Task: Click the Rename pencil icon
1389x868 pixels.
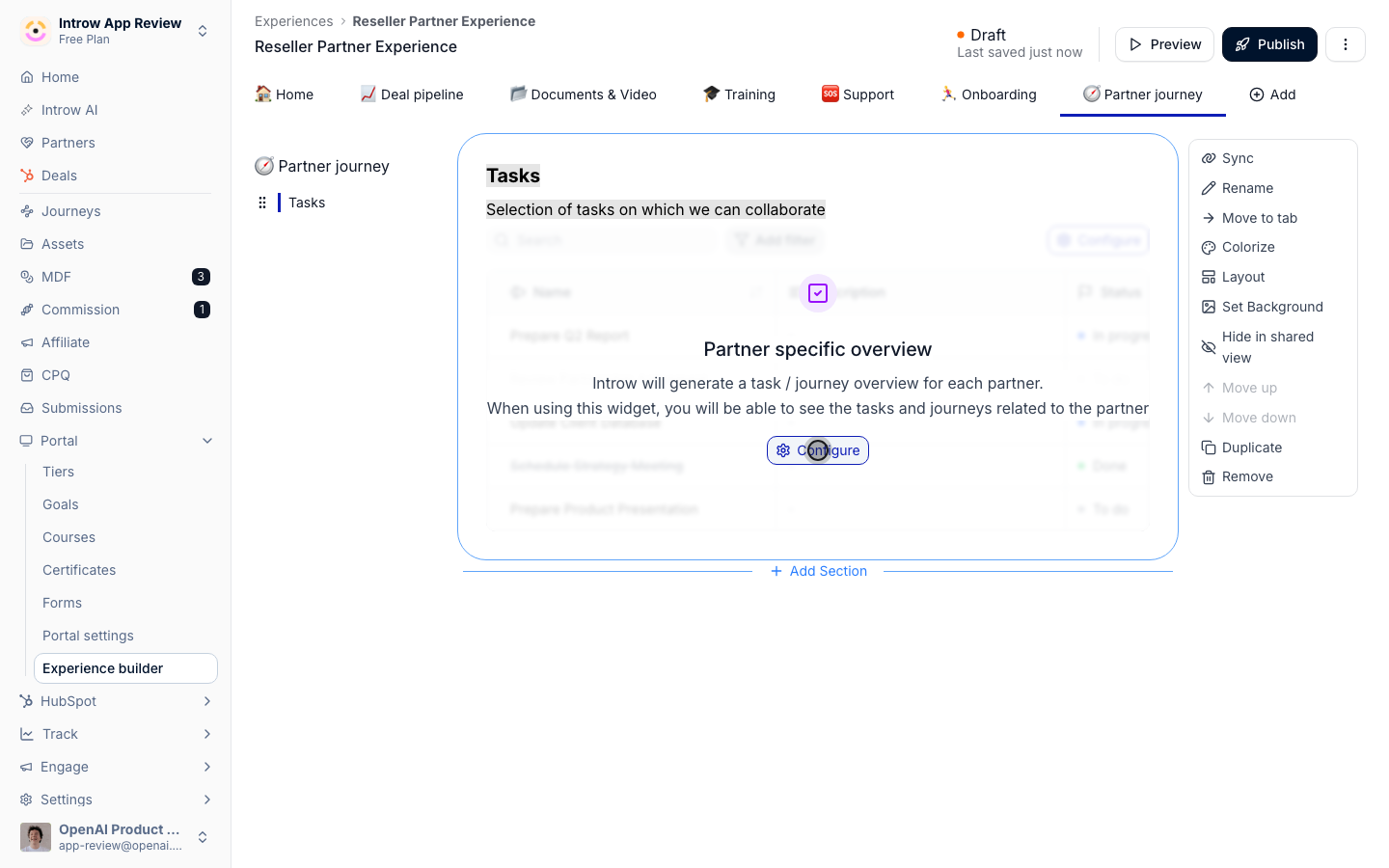Action: 1209,188
